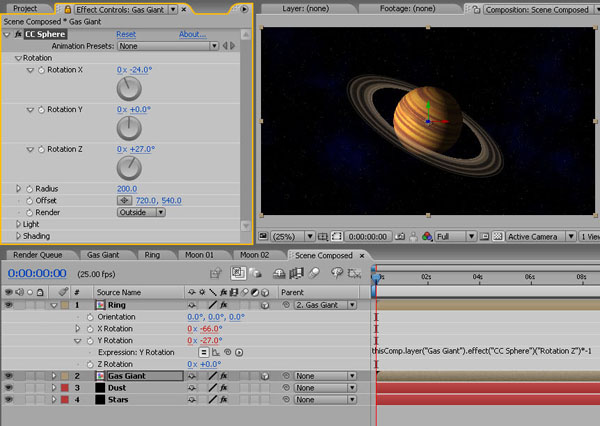The image size is (600, 426).
Task: Toggle visibility of the Stars layer
Action: point(7,399)
